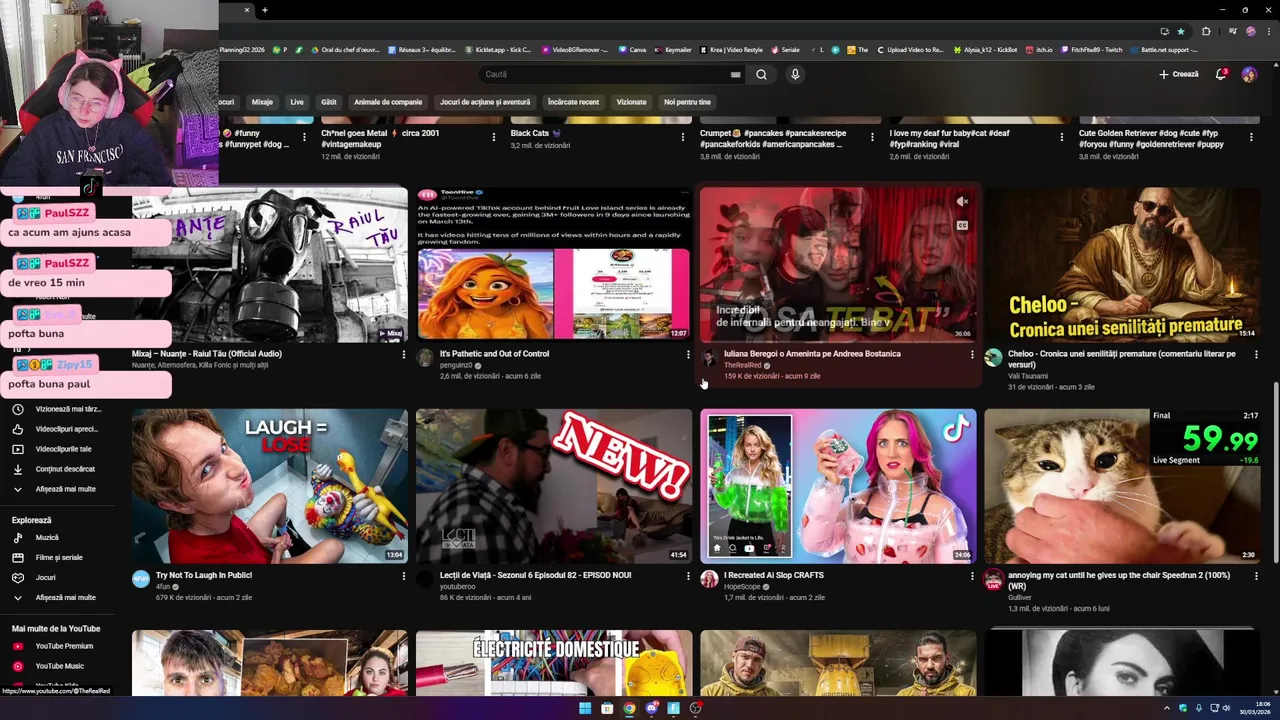Click the YouTube search magnifier button

tap(761, 74)
